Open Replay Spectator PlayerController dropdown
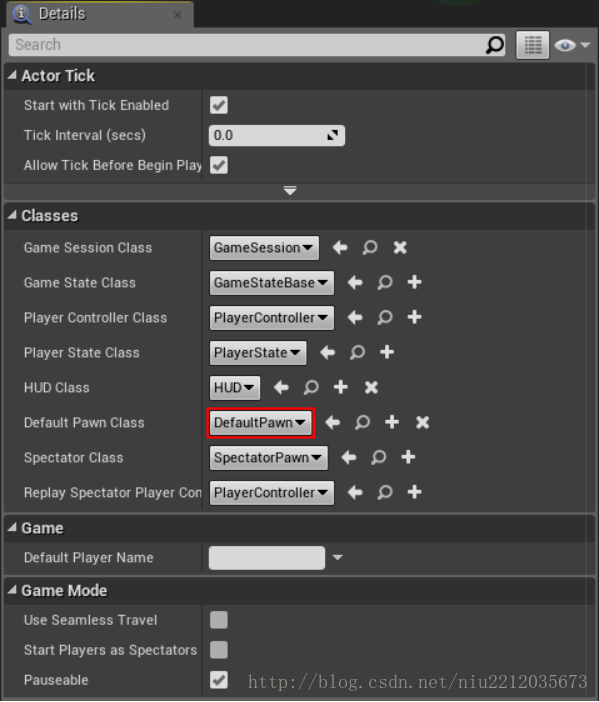Viewport: 599px width, 702px height. 271,492
